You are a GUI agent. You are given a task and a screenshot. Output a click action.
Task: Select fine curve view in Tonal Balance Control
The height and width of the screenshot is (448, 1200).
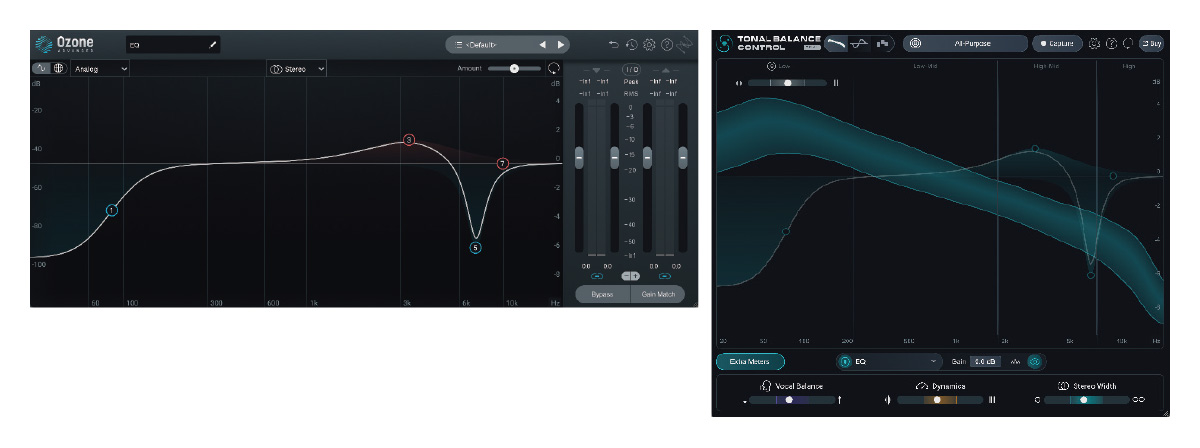tap(860, 44)
